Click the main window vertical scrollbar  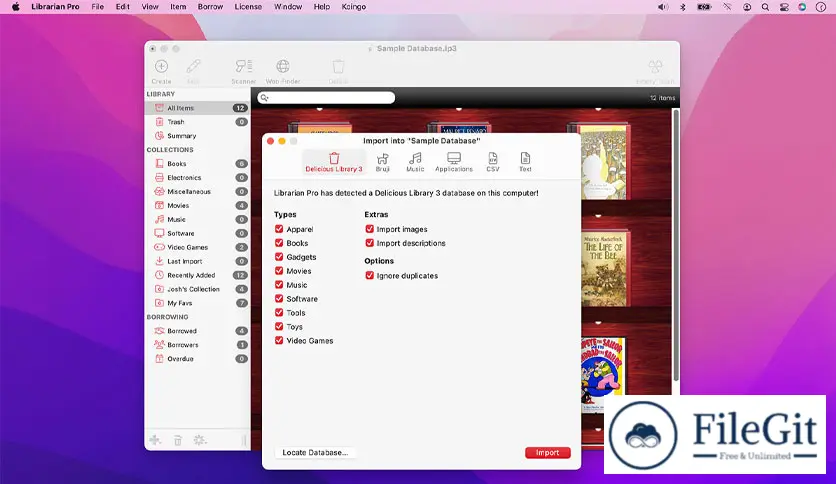676,244
